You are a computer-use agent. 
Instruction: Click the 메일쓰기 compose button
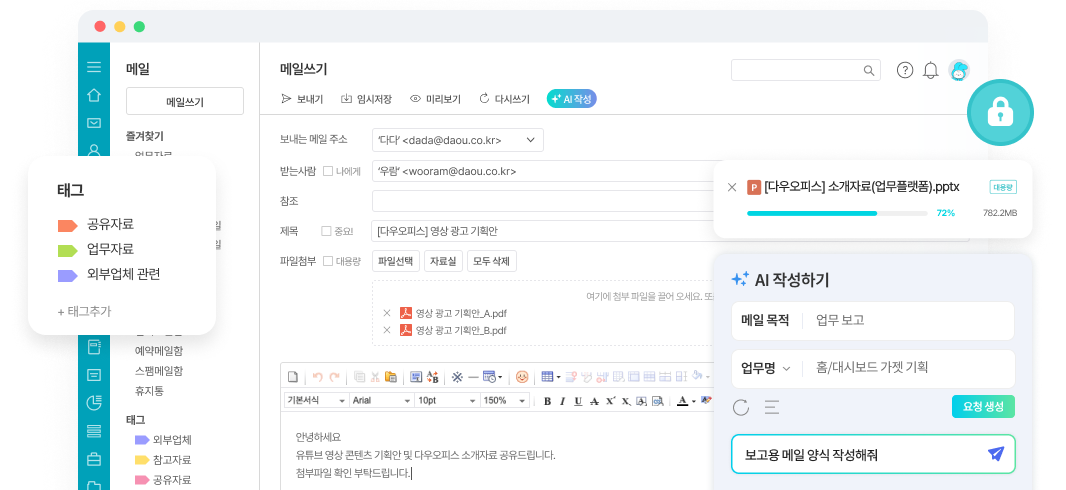(x=185, y=101)
